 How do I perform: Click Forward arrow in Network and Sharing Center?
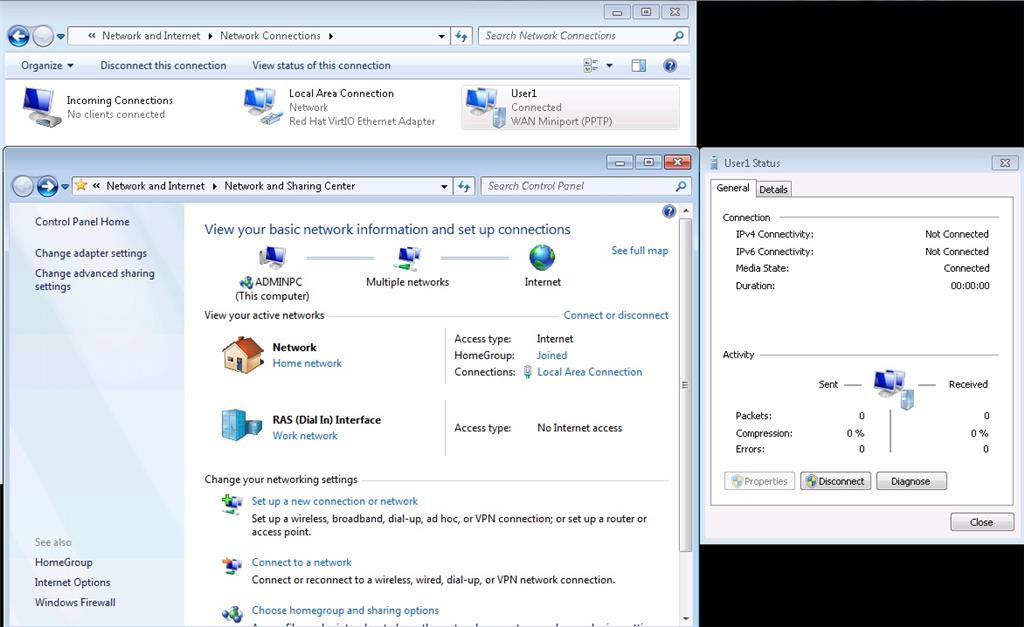click(47, 187)
